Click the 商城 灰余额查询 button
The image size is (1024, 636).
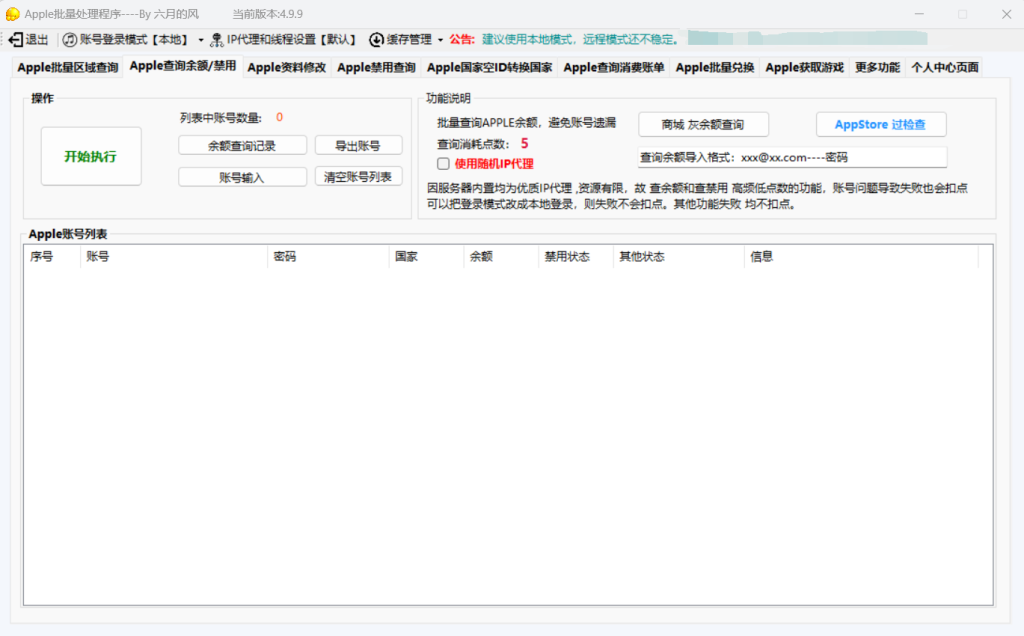(x=703, y=125)
